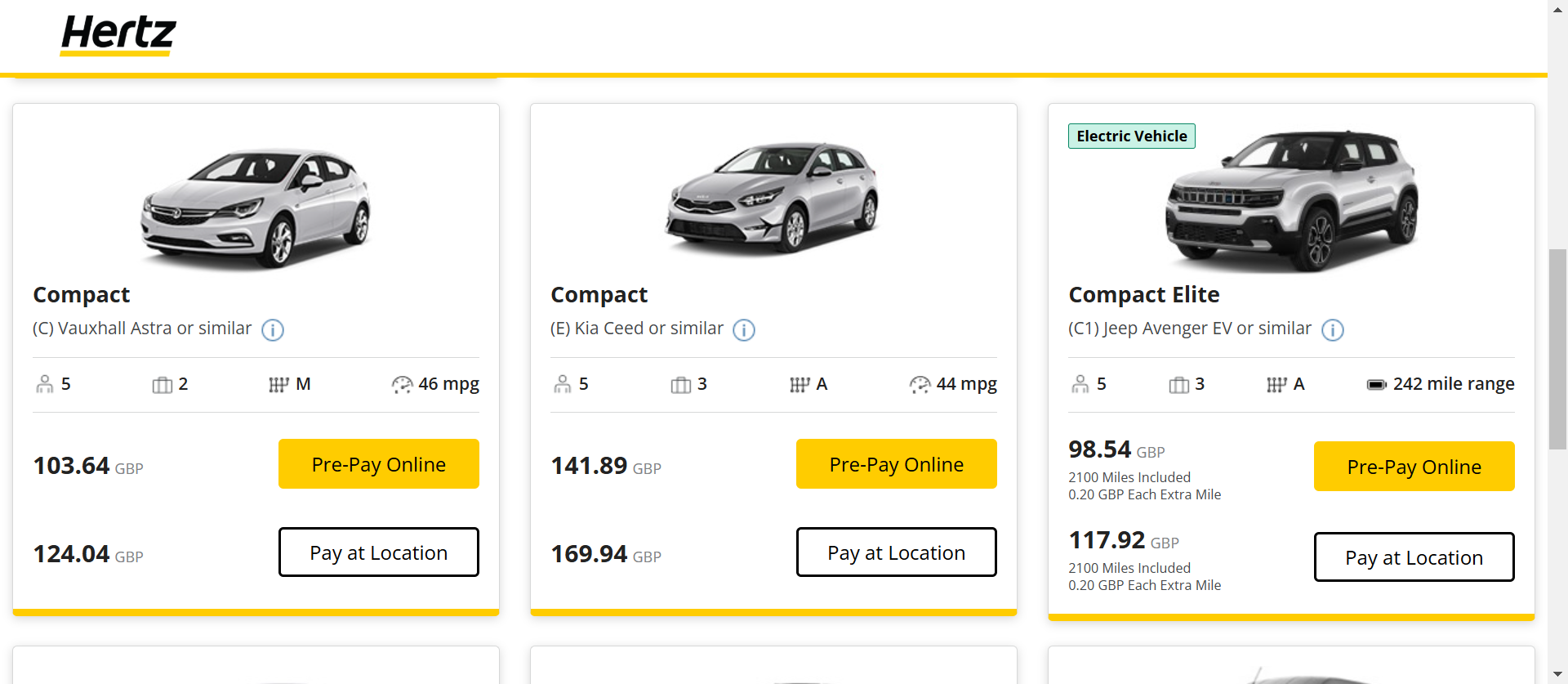Image resolution: width=1568 pixels, height=684 pixels.
Task: Open info icon for Jeep Avenger EV
Action: [1333, 329]
